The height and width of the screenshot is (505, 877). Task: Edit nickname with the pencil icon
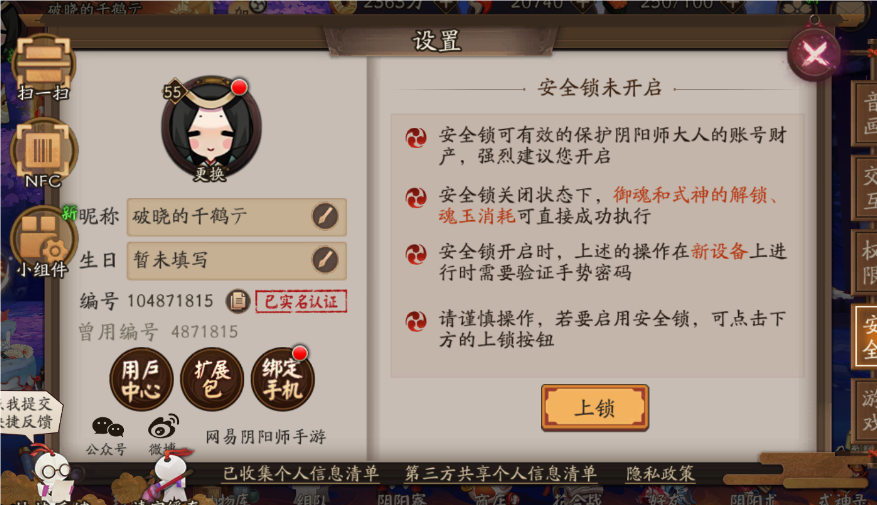[x=325, y=216]
